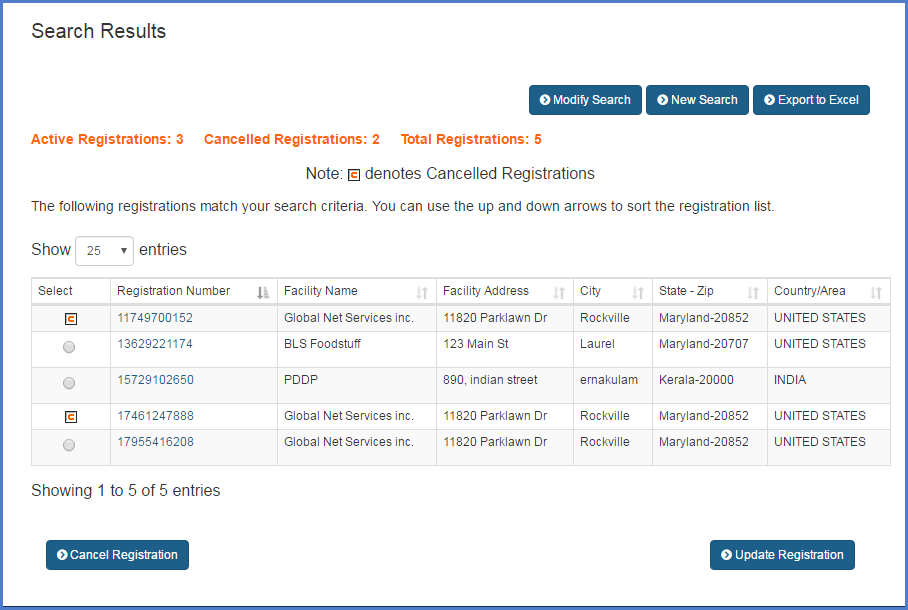Sort the Facility Name column
This screenshot has width=908, height=610.
[422, 292]
